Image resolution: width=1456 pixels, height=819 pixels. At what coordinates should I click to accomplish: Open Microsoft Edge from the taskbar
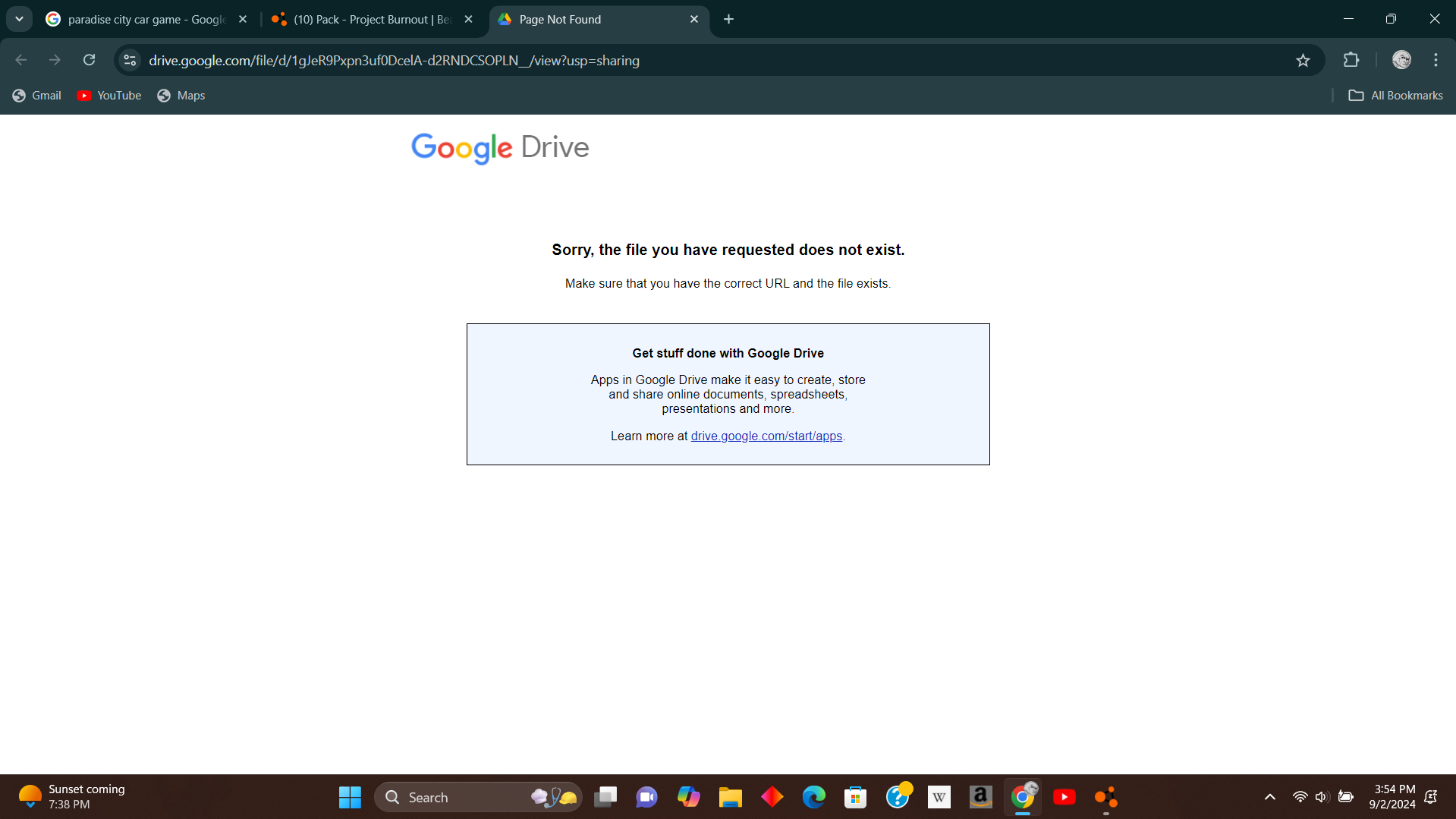tap(813, 797)
